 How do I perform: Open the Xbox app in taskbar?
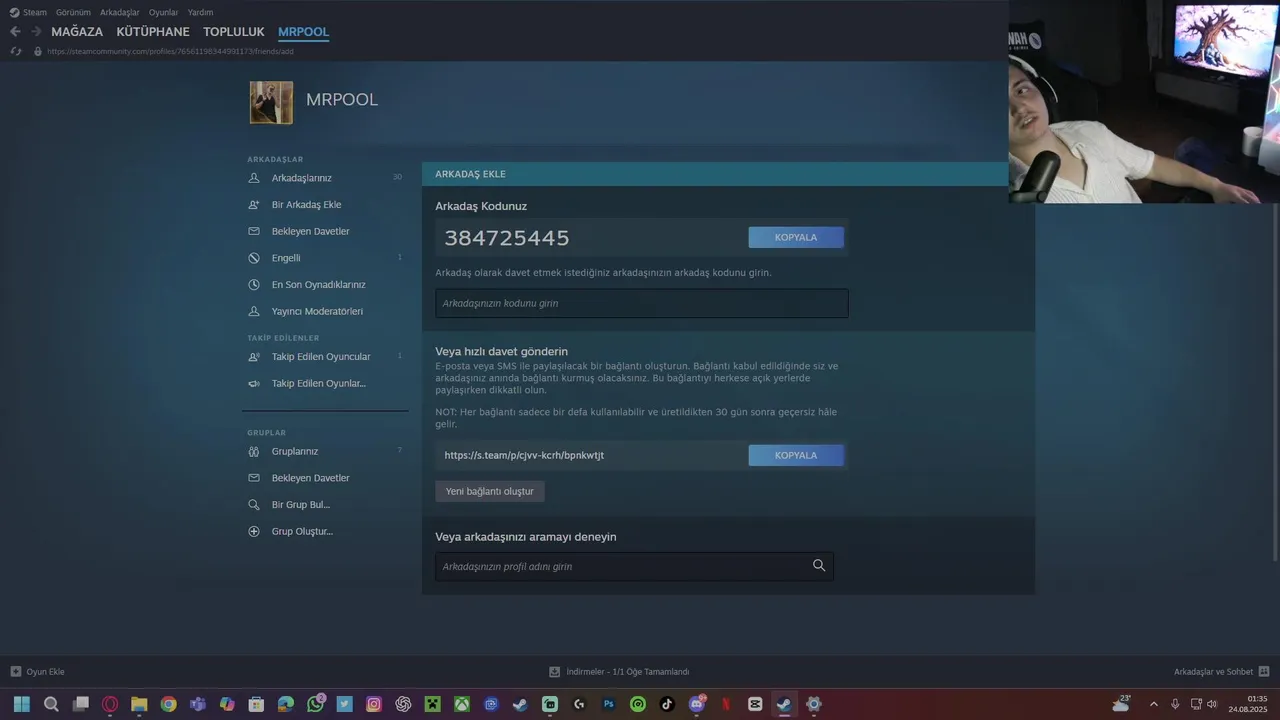tap(461, 704)
